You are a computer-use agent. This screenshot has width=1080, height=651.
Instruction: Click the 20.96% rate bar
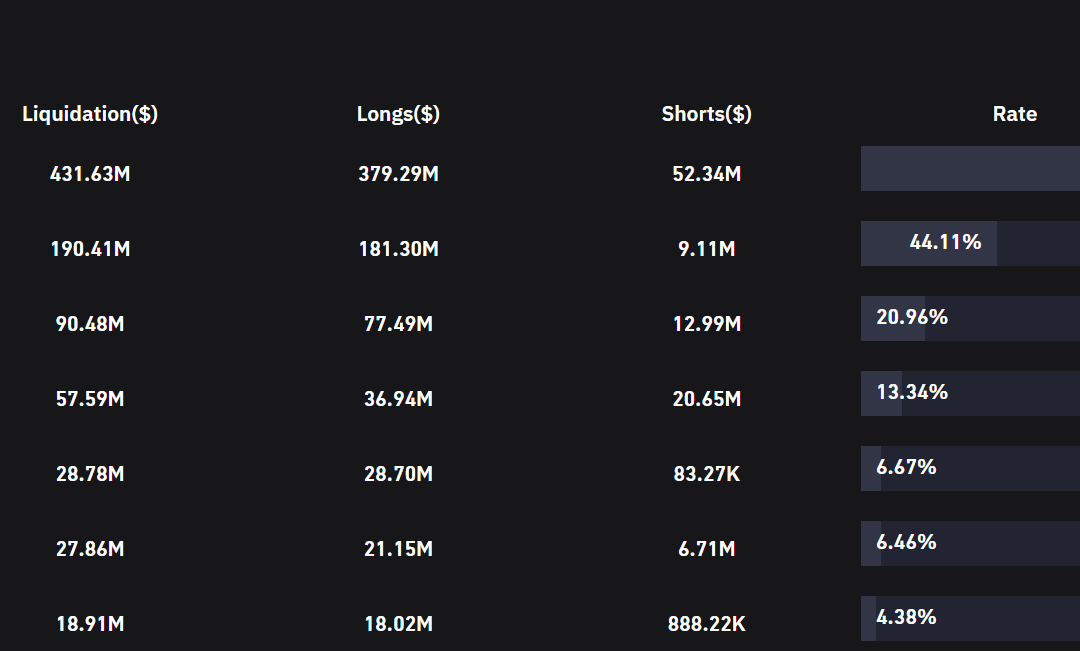coord(970,318)
